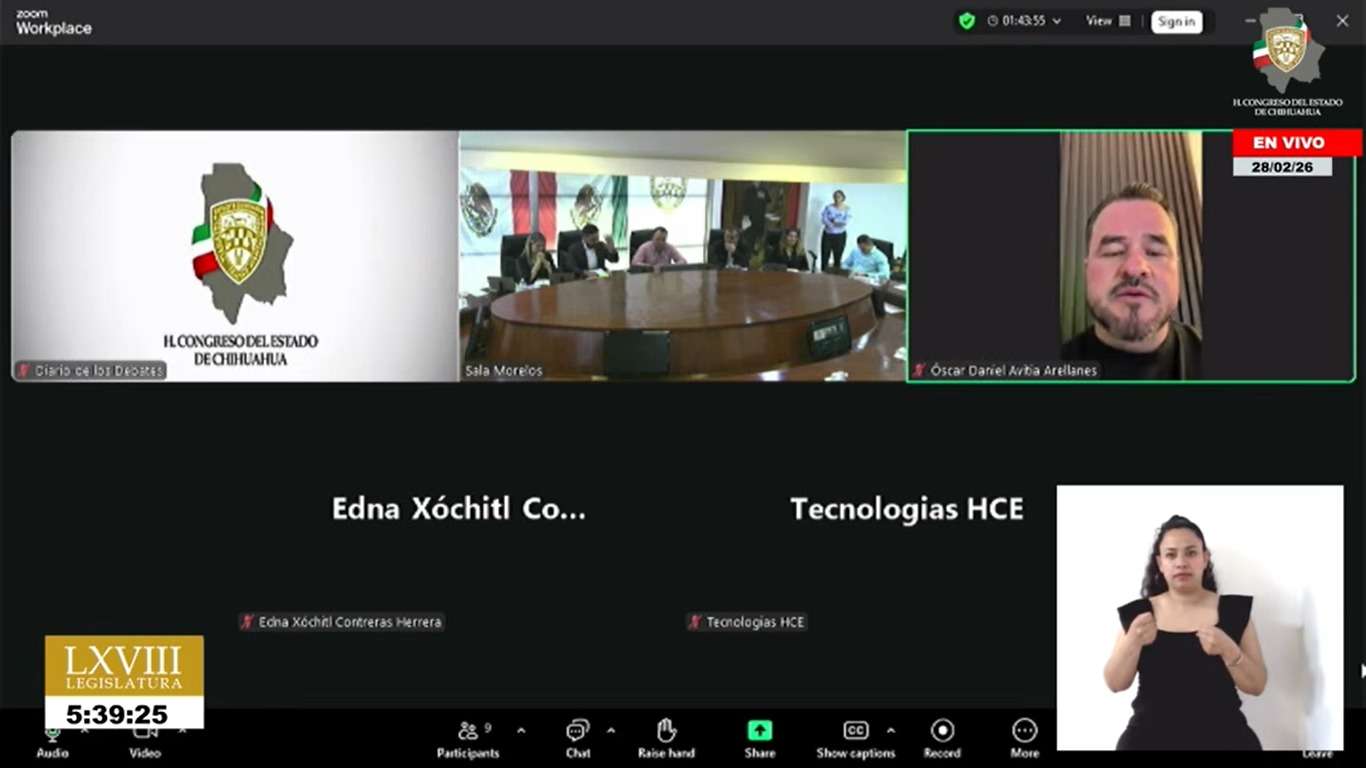Toggle the Audio microphone button
This screenshot has height=768, width=1366.
52,738
